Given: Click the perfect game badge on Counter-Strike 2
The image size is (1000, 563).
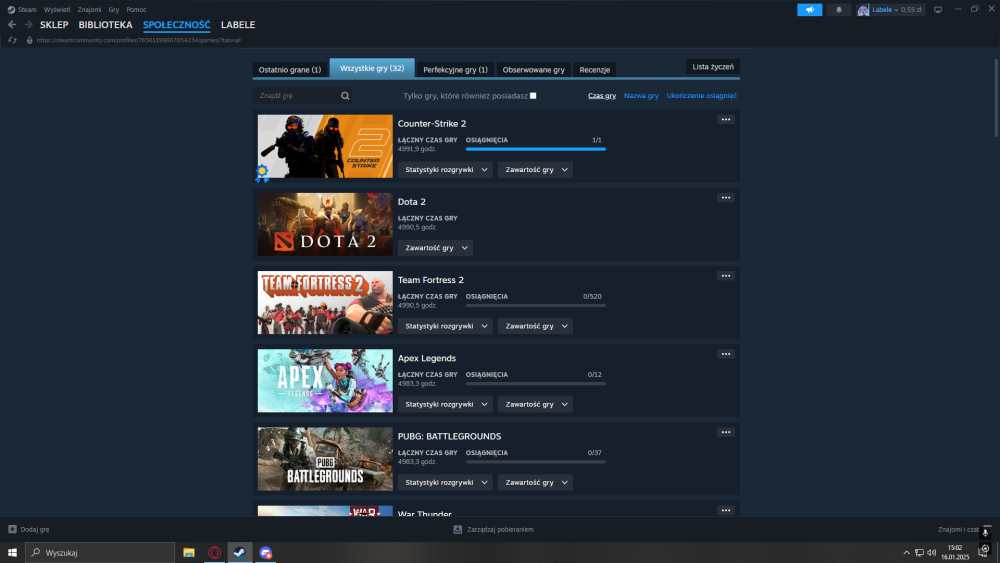Looking at the screenshot, I should coord(262,173).
